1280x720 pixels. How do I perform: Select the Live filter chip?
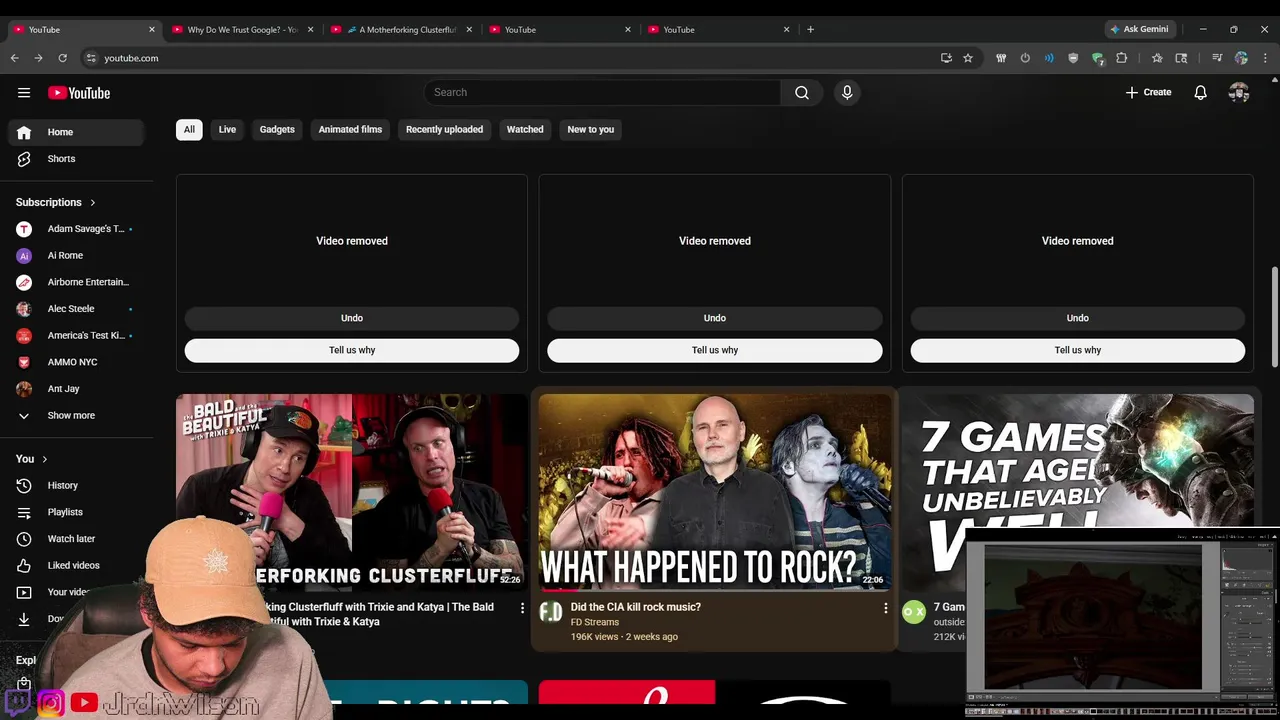[x=227, y=129]
